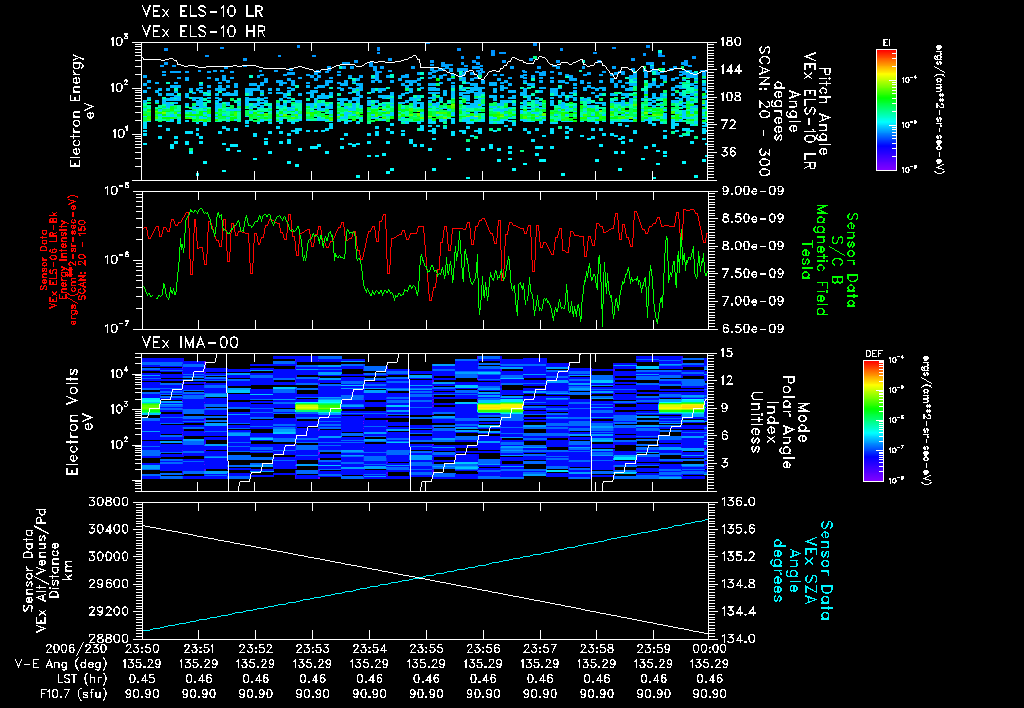Click the "Electron Volts eV" axis label
The width and height of the screenshot is (1024, 708).
tap(78, 422)
